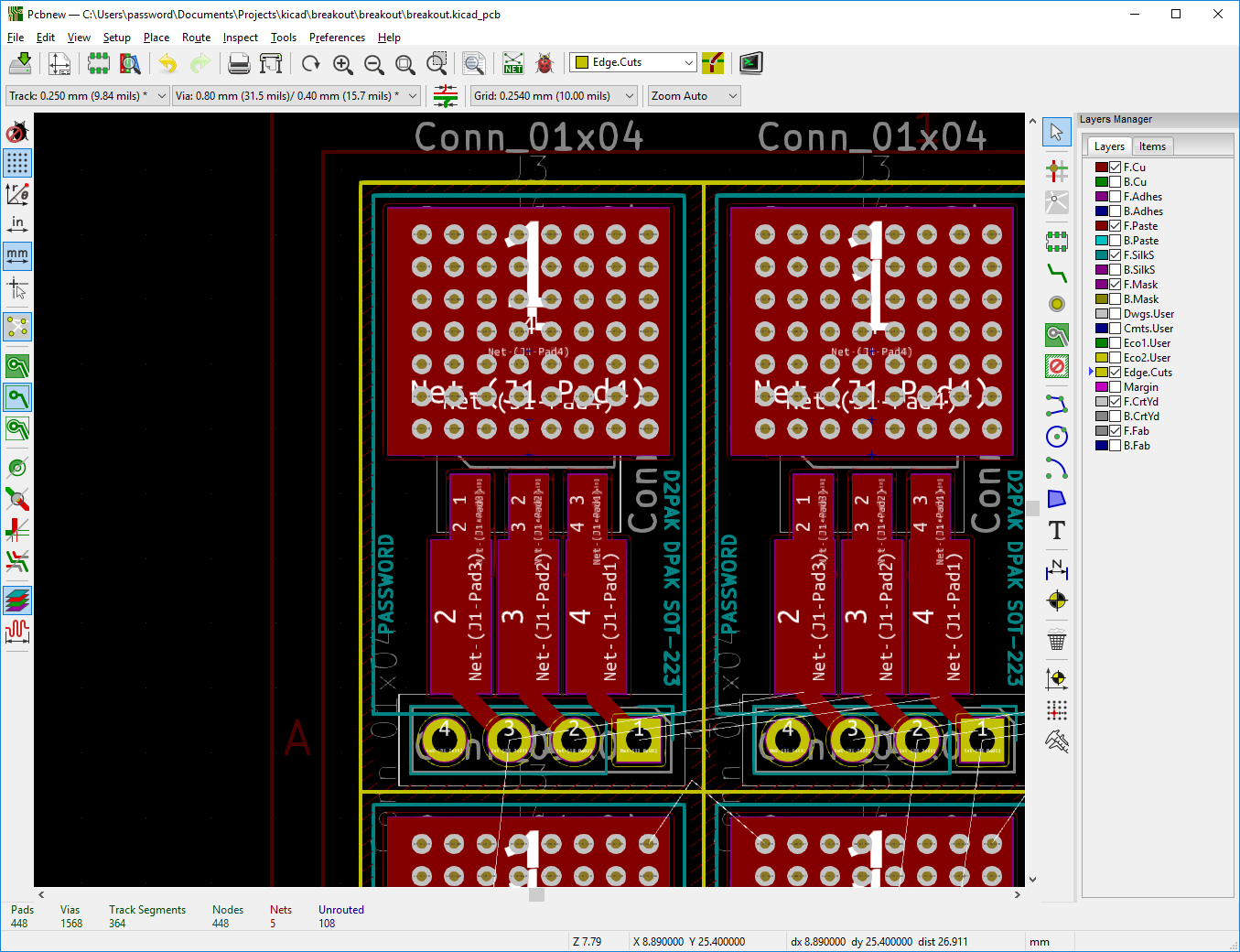
Task: Toggle B.Fab layer visibility checkbox
Action: click(x=1116, y=446)
